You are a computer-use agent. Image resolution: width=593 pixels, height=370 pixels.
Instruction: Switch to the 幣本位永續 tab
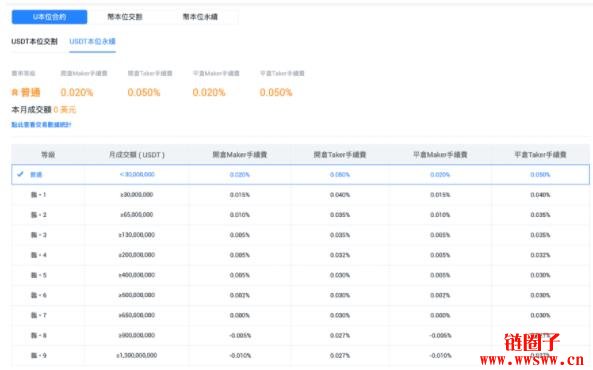200,17
